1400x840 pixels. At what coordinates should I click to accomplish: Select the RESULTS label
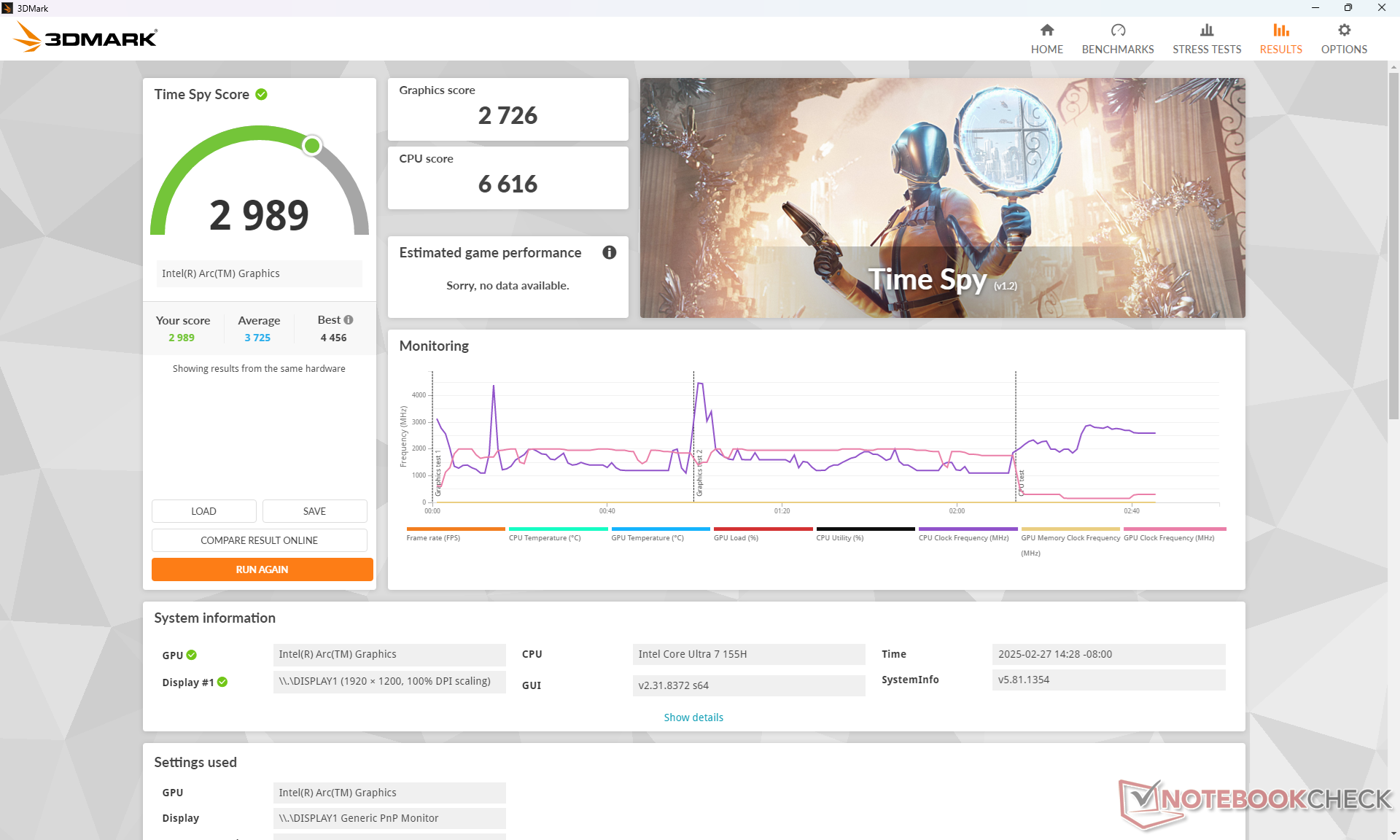coord(1281,50)
